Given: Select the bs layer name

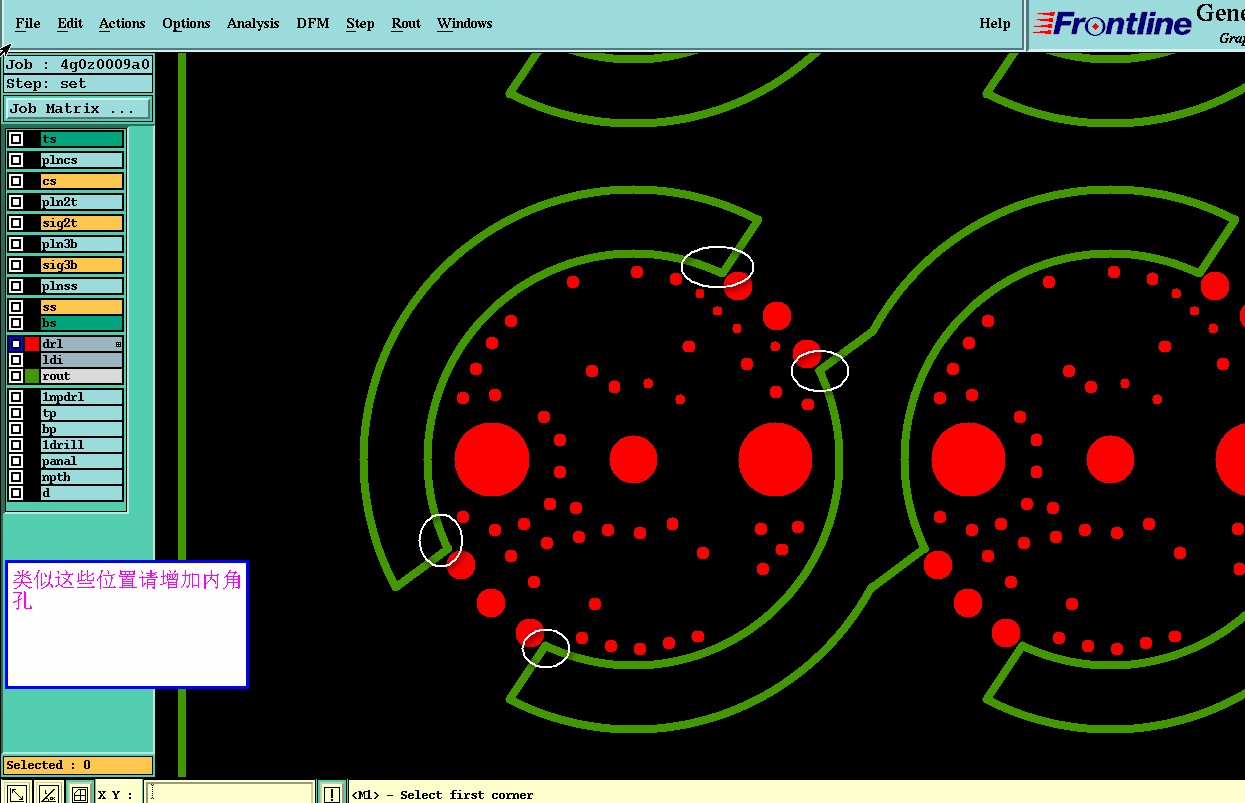Looking at the screenshot, I should pos(82,323).
